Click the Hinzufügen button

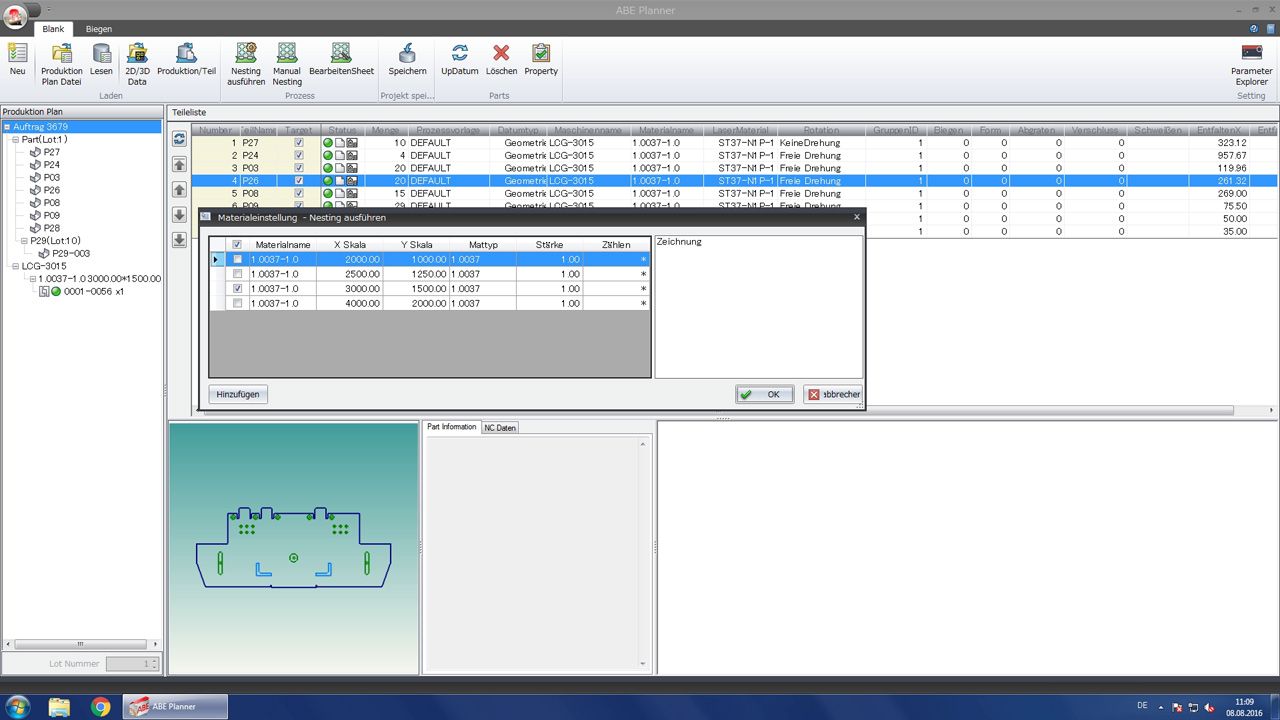pyautogui.click(x=238, y=394)
